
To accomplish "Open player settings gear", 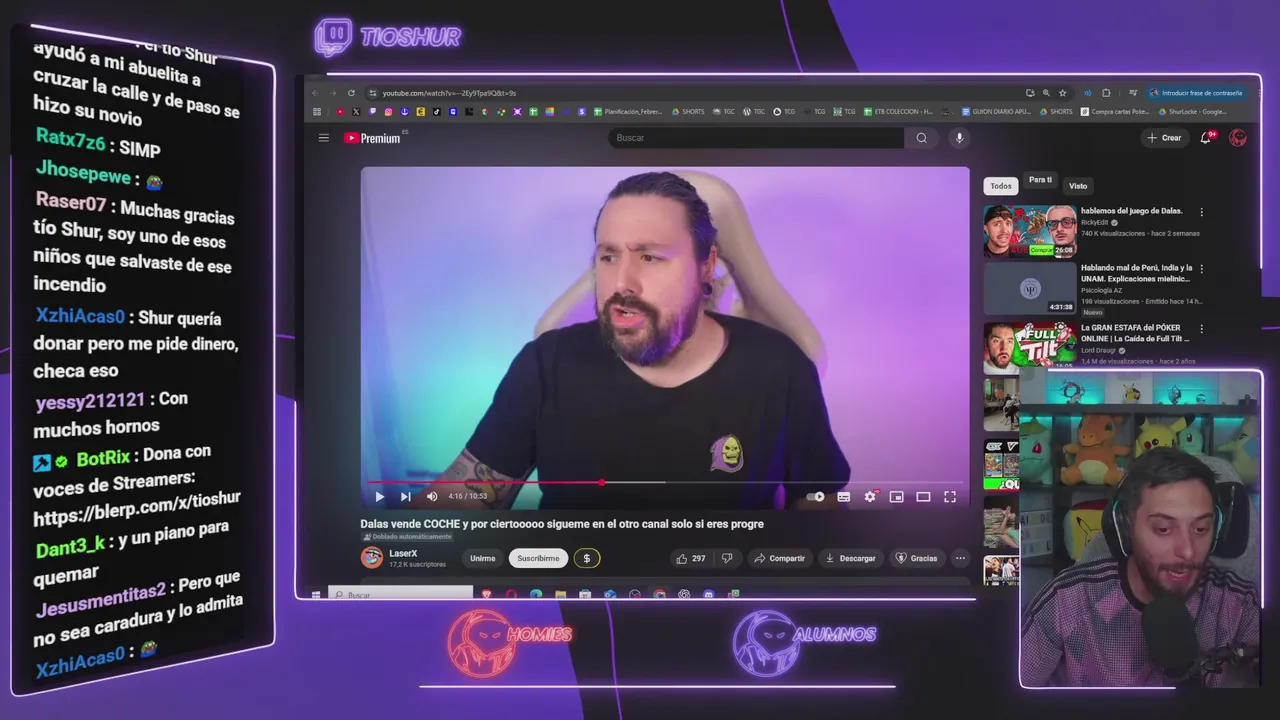I will (870, 496).
